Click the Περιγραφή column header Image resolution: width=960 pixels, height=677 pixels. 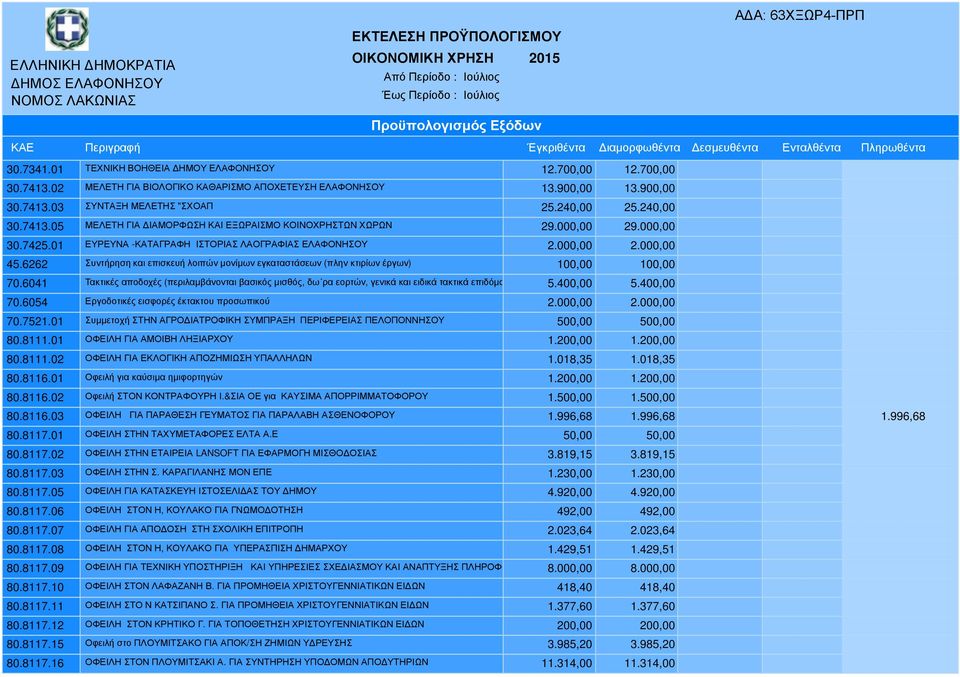point(112,148)
